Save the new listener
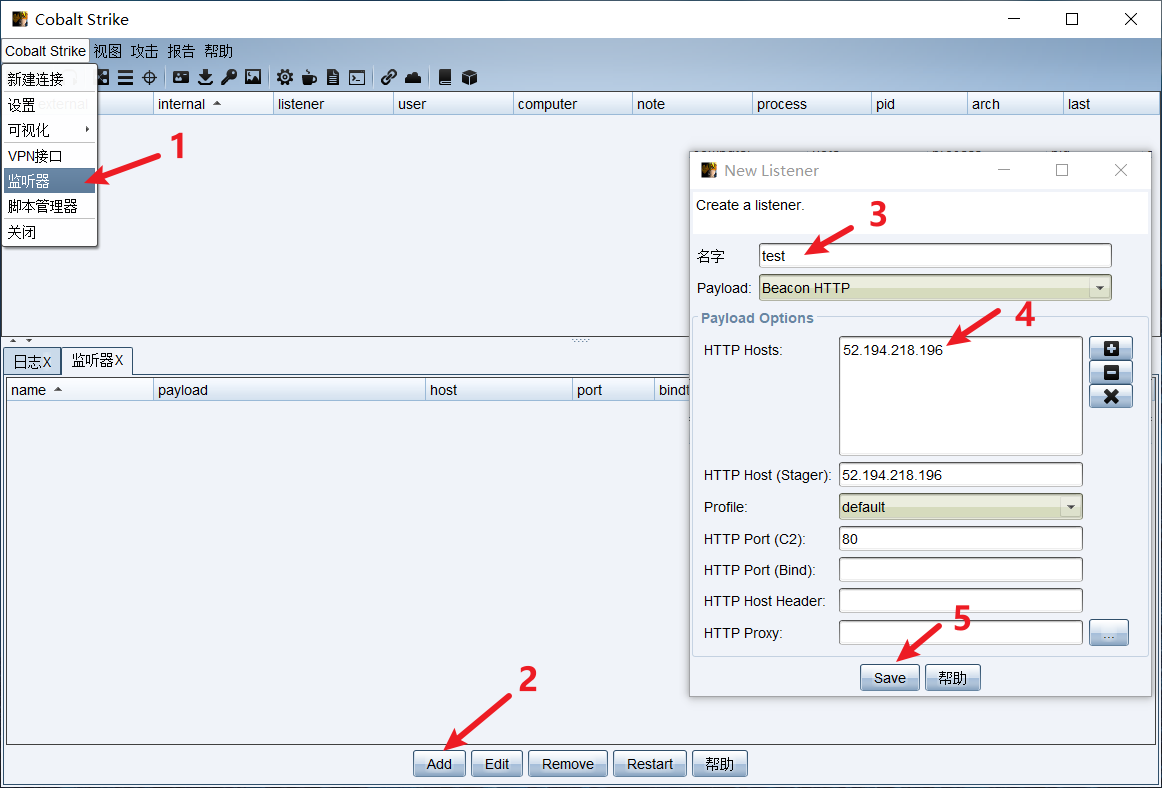This screenshot has height=788, width=1162. [x=889, y=678]
